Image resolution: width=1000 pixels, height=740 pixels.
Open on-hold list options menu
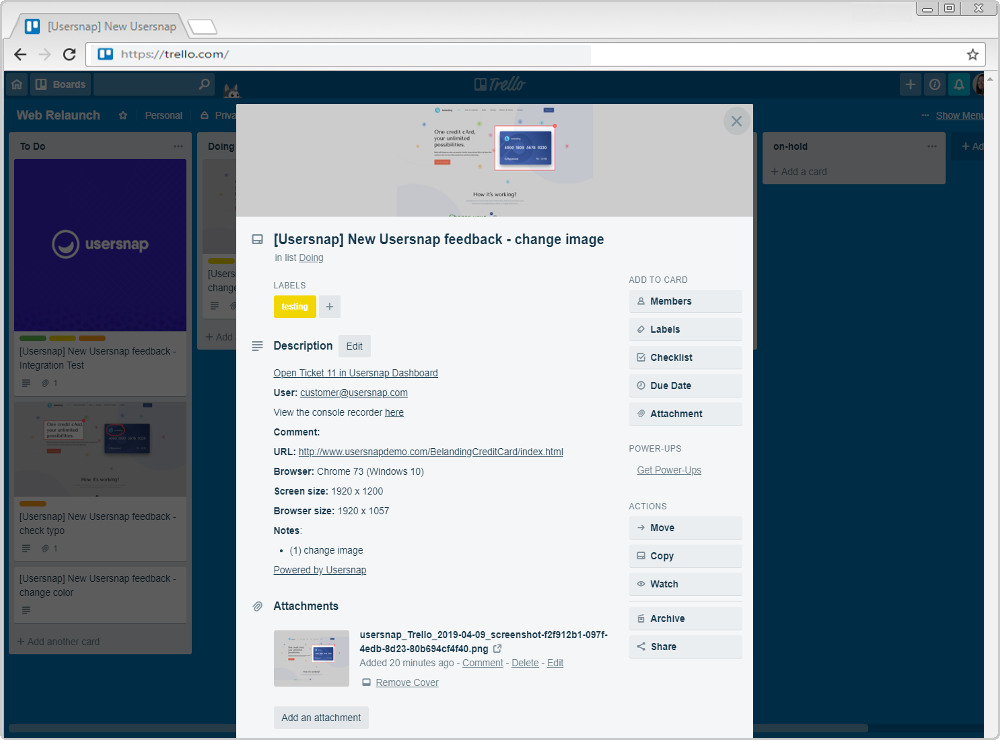932,146
